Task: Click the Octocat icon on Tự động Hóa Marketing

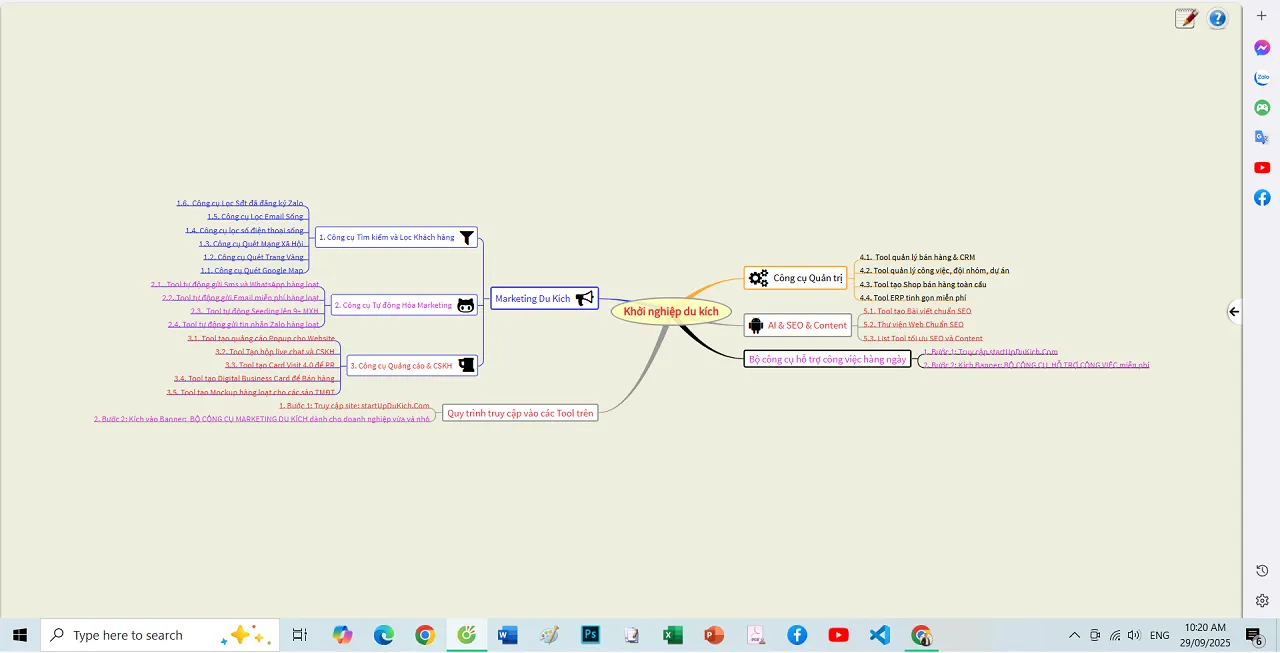Action: (465, 305)
